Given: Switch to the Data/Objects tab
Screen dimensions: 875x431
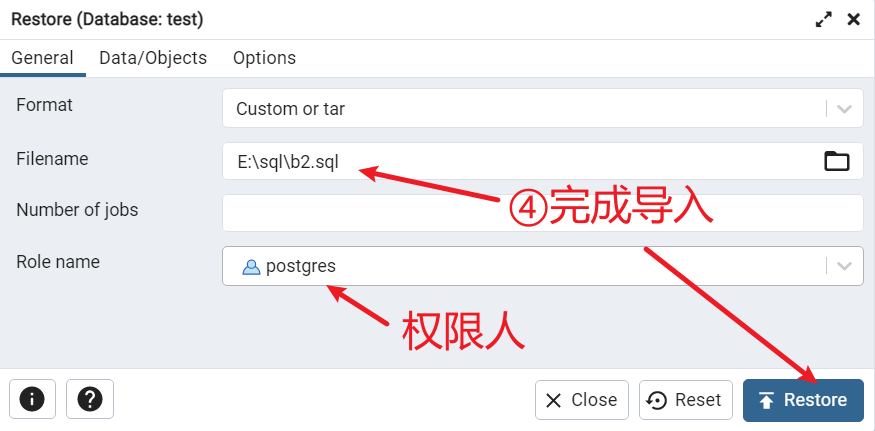Looking at the screenshot, I should (x=153, y=58).
